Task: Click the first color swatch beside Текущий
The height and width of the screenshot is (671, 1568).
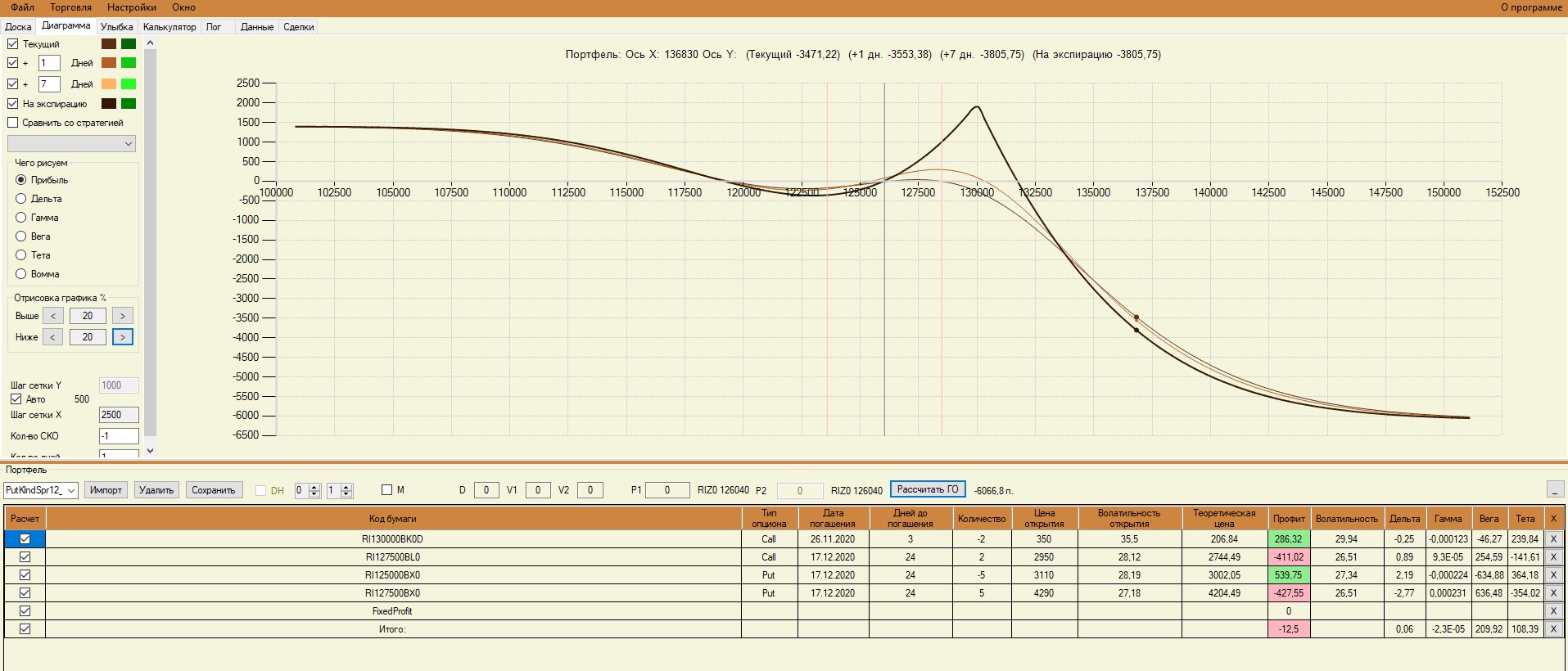Action: click(x=109, y=43)
